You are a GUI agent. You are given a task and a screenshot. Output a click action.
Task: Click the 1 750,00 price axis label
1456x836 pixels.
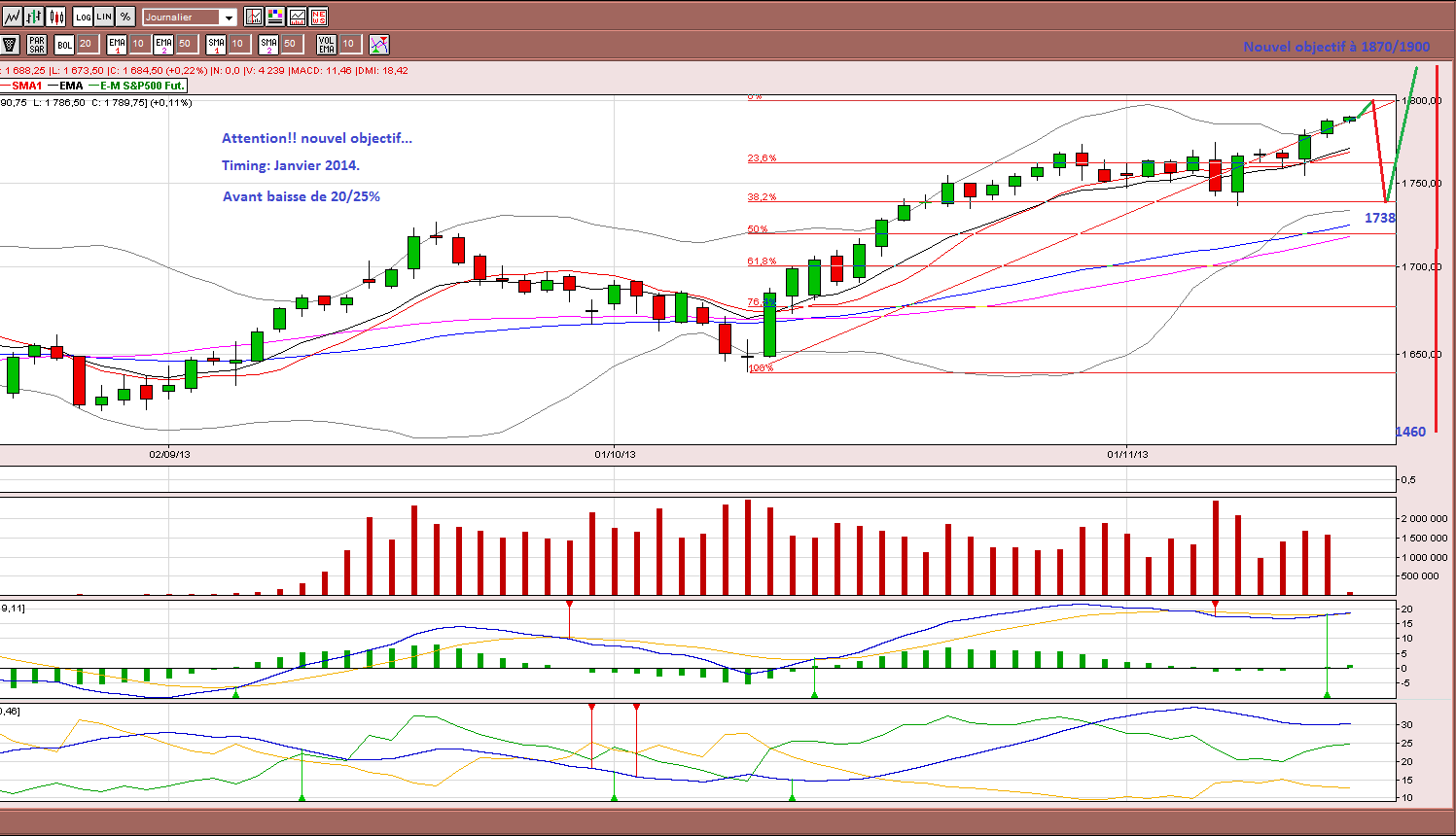[1421, 184]
